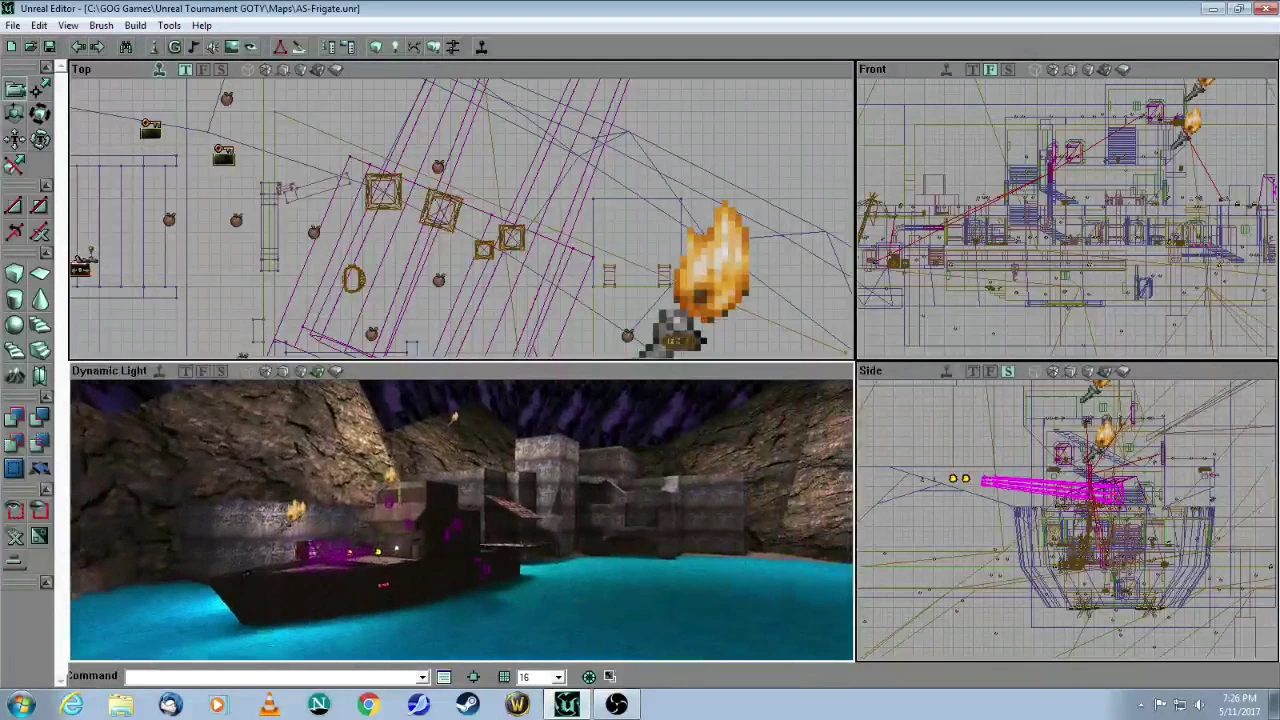Select Brush Scaling tool
This screenshot has height=720, width=1280.
[14, 113]
